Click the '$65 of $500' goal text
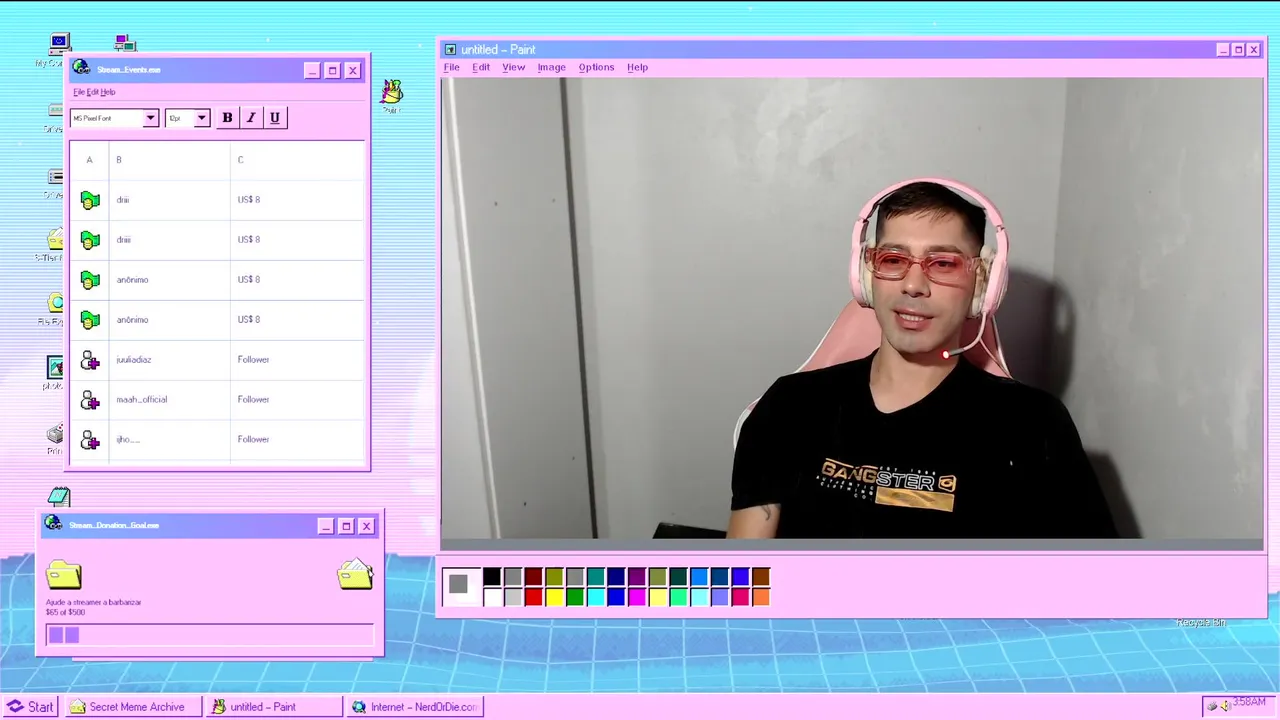Screen dimensions: 1280x720 pyautogui.click(x=65, y=612)
